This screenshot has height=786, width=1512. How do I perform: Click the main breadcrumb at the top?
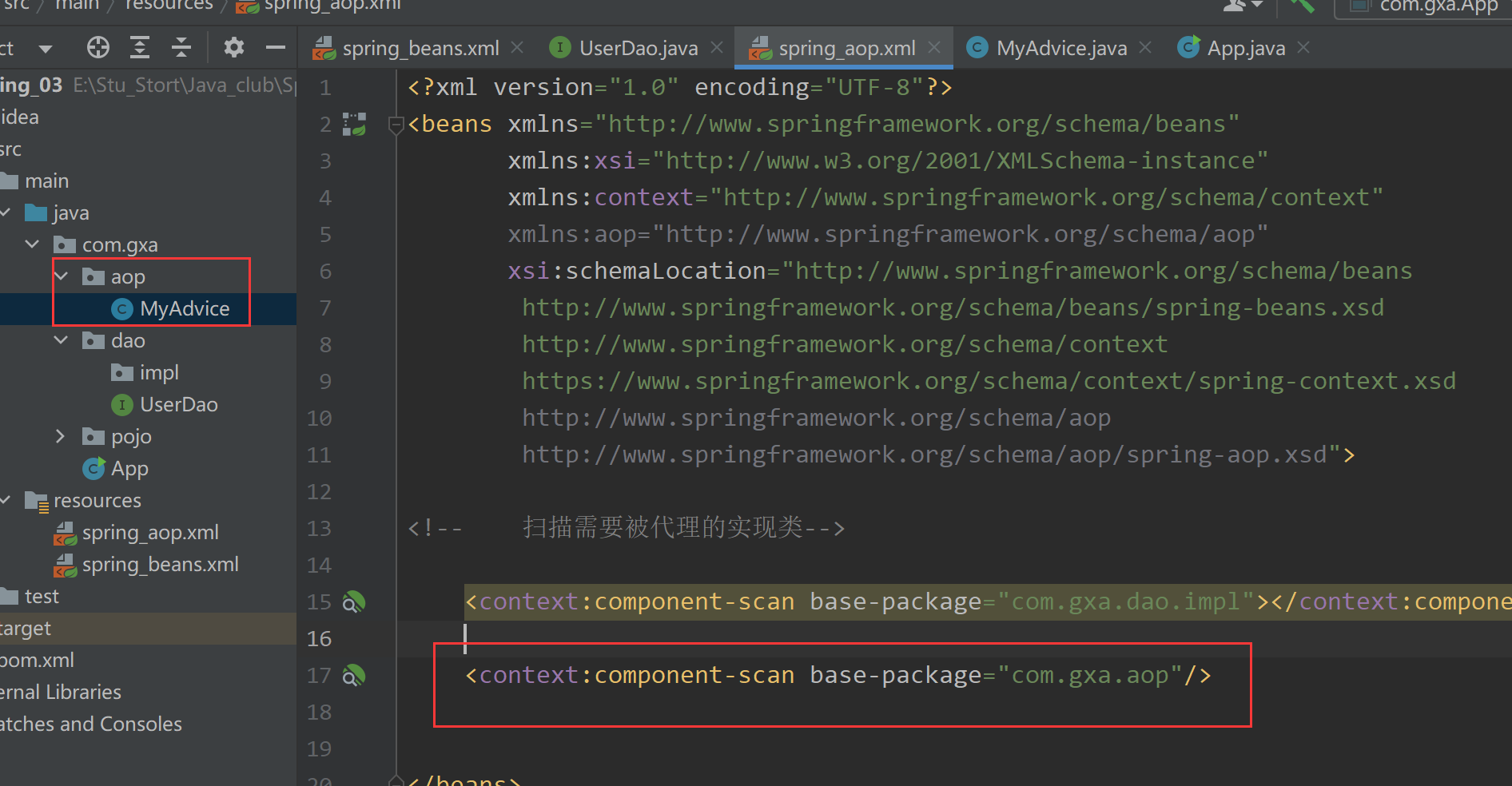pos(77,6)
